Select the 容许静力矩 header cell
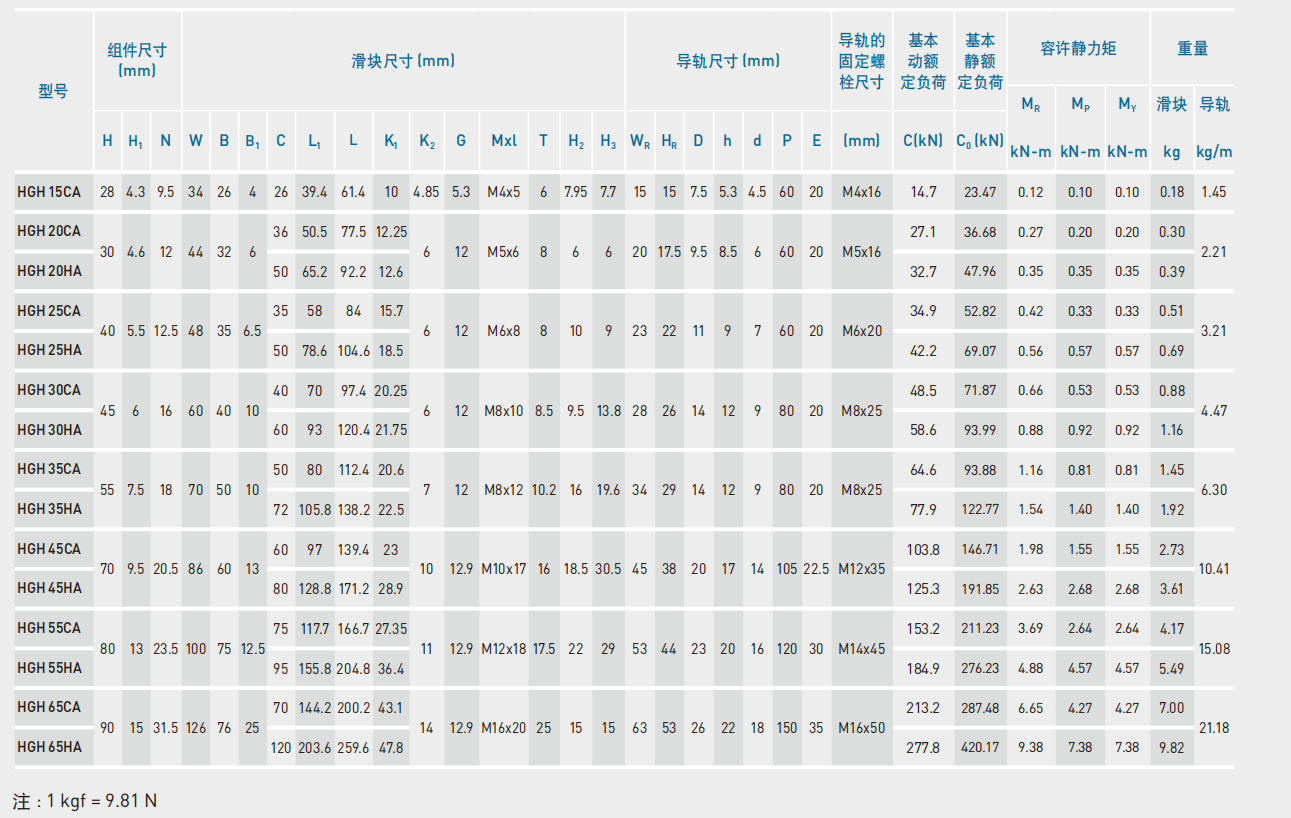 pyautogui.click(x=1078, y=48)
